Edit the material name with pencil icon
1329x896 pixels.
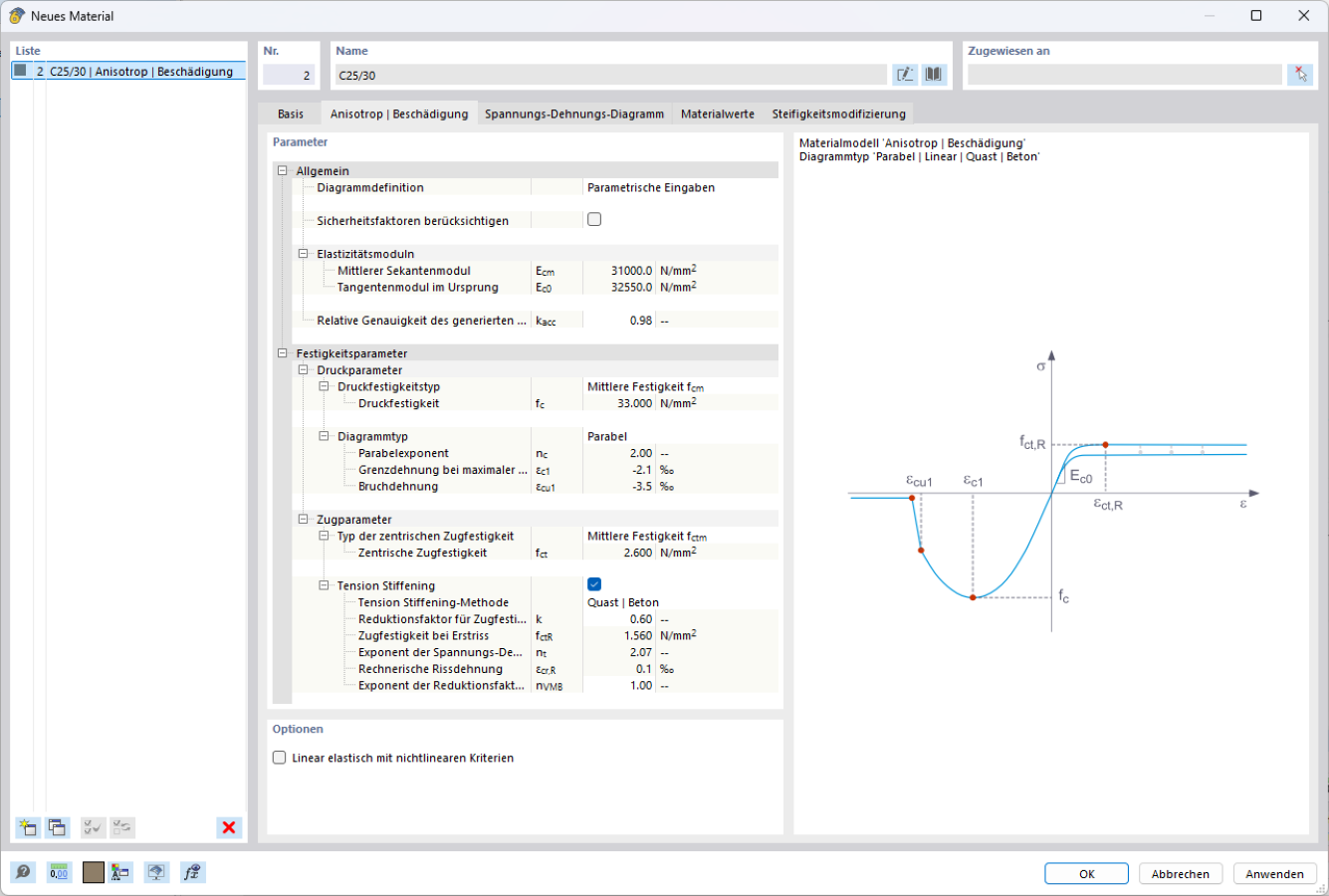tap(905, 75)
